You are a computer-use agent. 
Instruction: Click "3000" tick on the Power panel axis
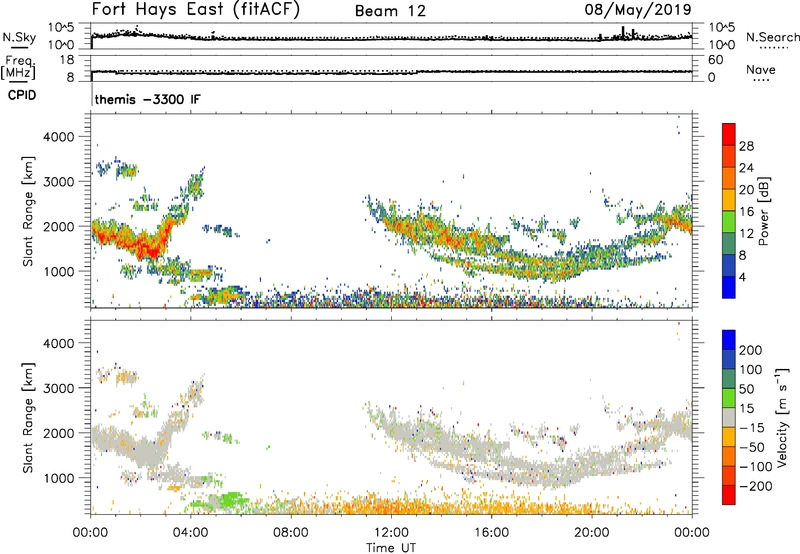[x=59, y=182]
